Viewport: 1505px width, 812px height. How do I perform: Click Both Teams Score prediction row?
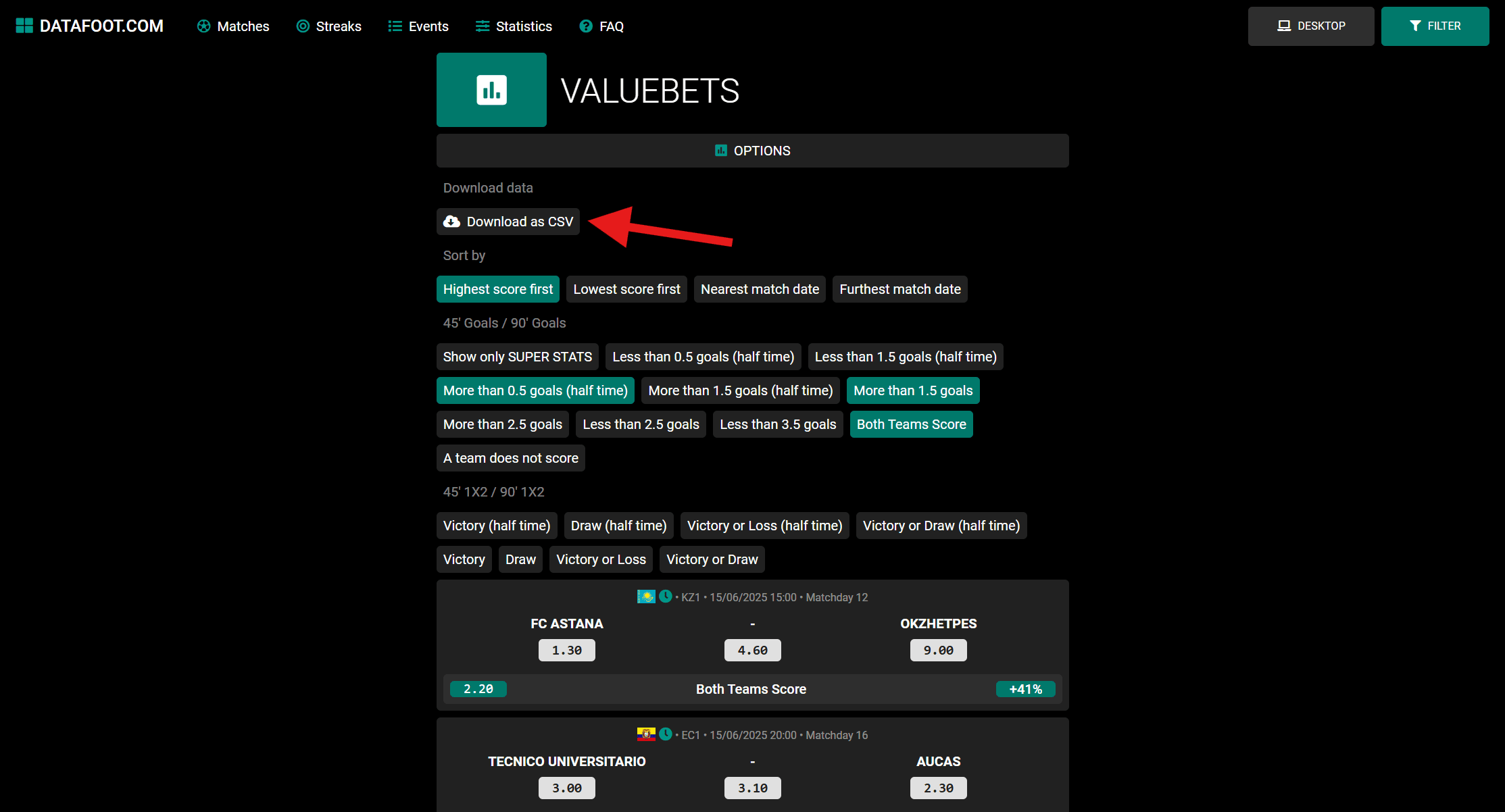click(753, 689)
